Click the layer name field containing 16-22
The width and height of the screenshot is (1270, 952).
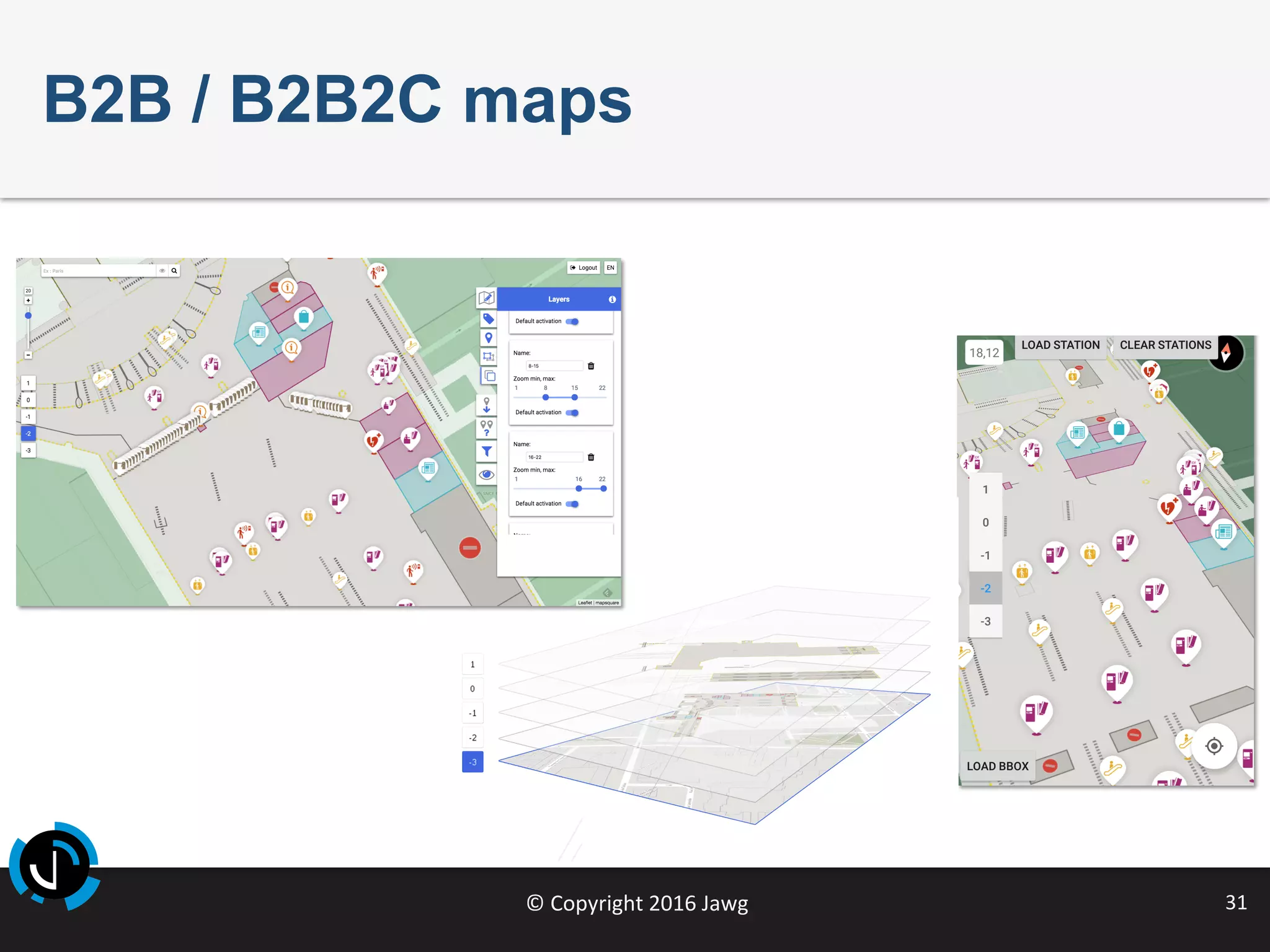coord(554,457)
